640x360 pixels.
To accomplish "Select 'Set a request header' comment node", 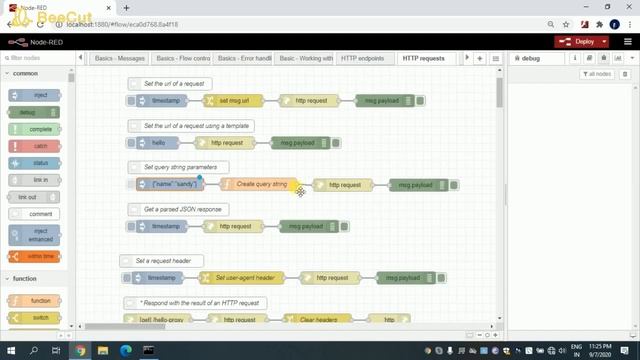I will pyautogui.click(x=162, y=261).
